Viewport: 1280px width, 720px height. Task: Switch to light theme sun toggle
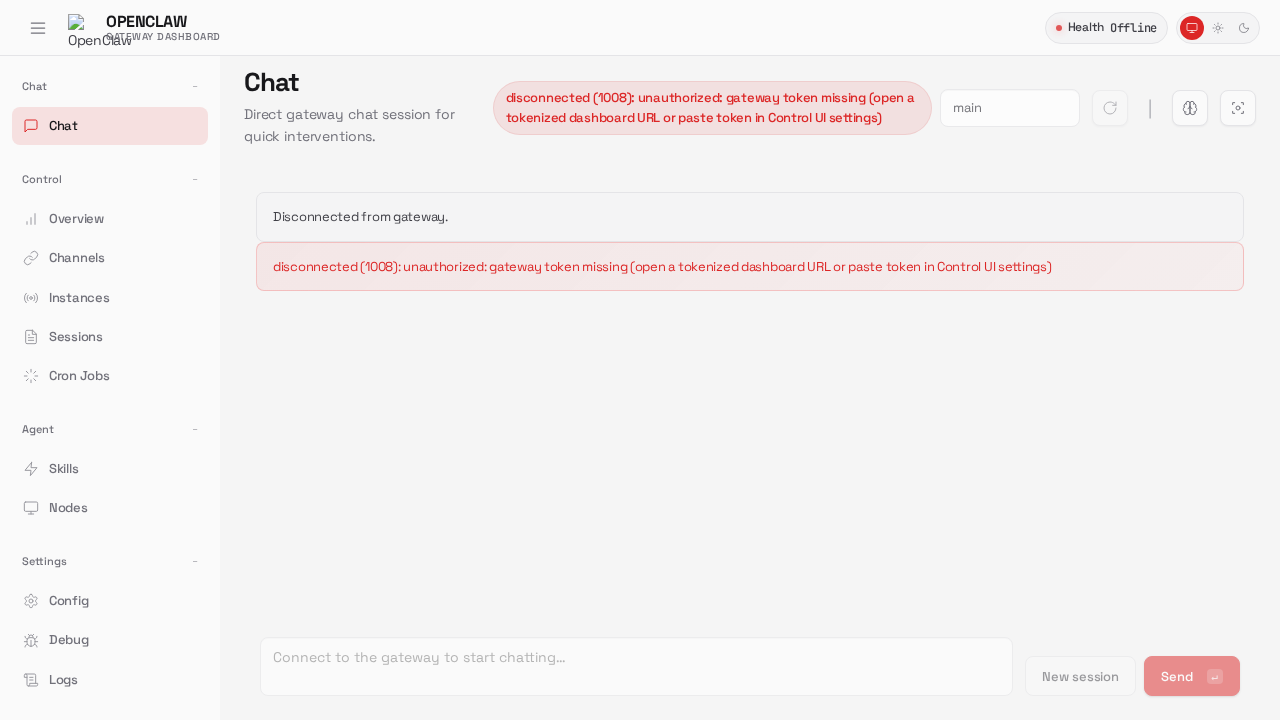click(1218, 28)
